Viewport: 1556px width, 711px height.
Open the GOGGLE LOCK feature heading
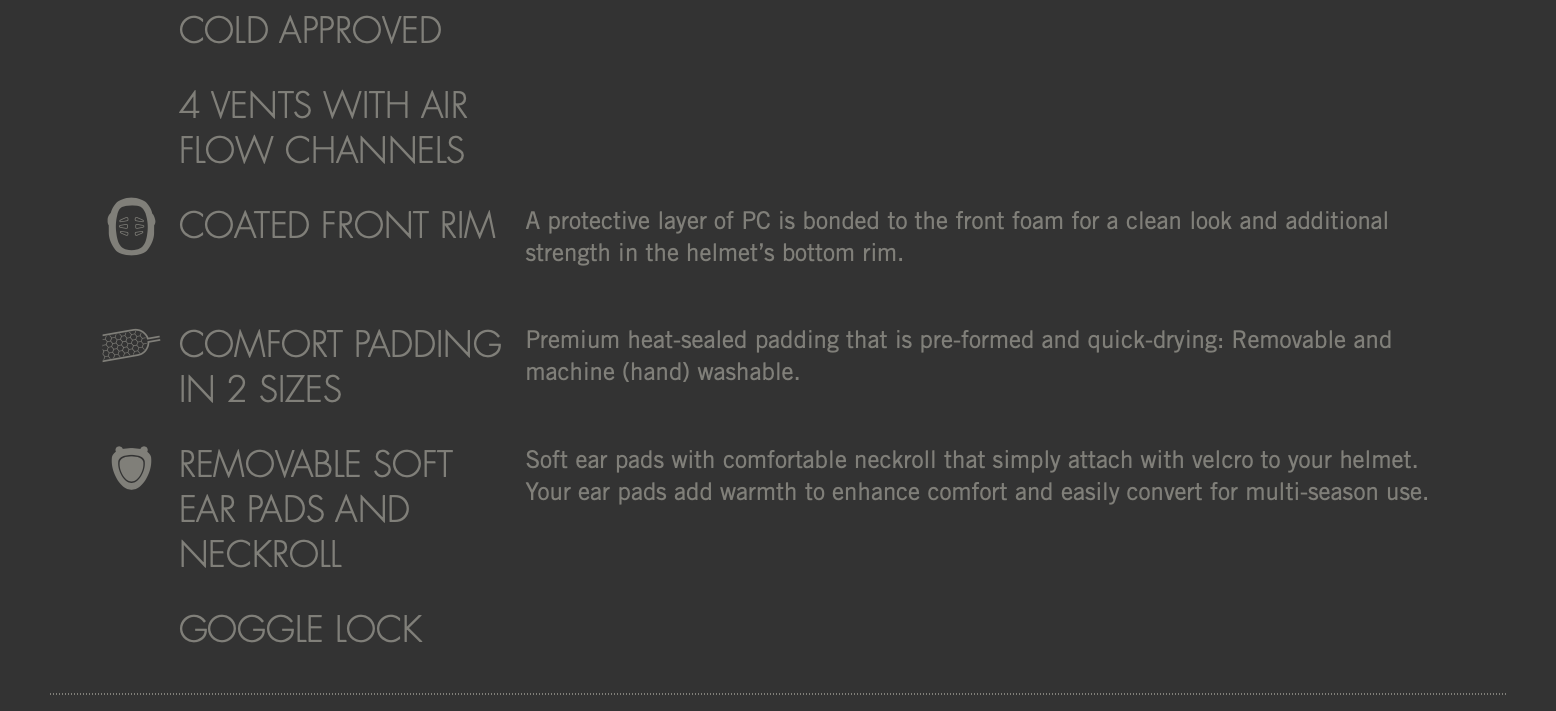[300, 629]
